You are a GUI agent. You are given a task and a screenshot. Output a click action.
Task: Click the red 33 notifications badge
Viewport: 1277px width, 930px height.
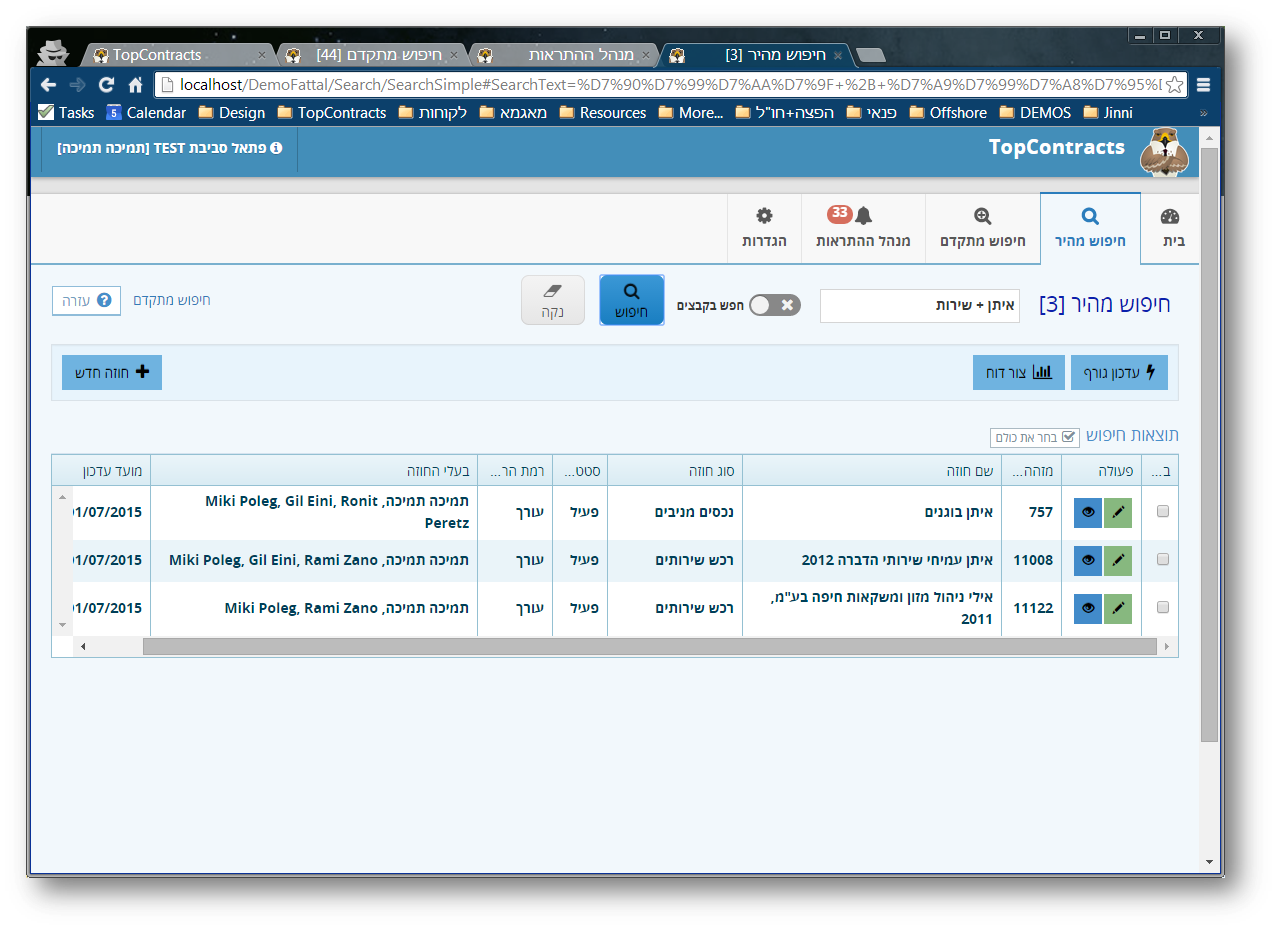click(839, 213)
